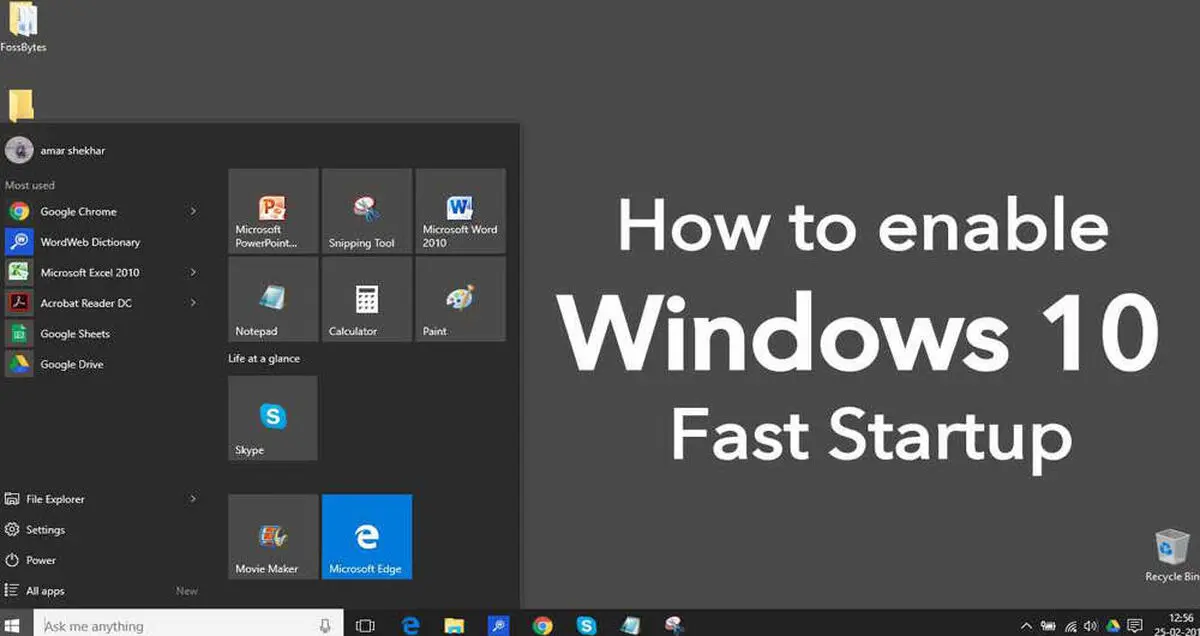Open Microsoft Excel 2010 in Start menu

click(100, 272)
